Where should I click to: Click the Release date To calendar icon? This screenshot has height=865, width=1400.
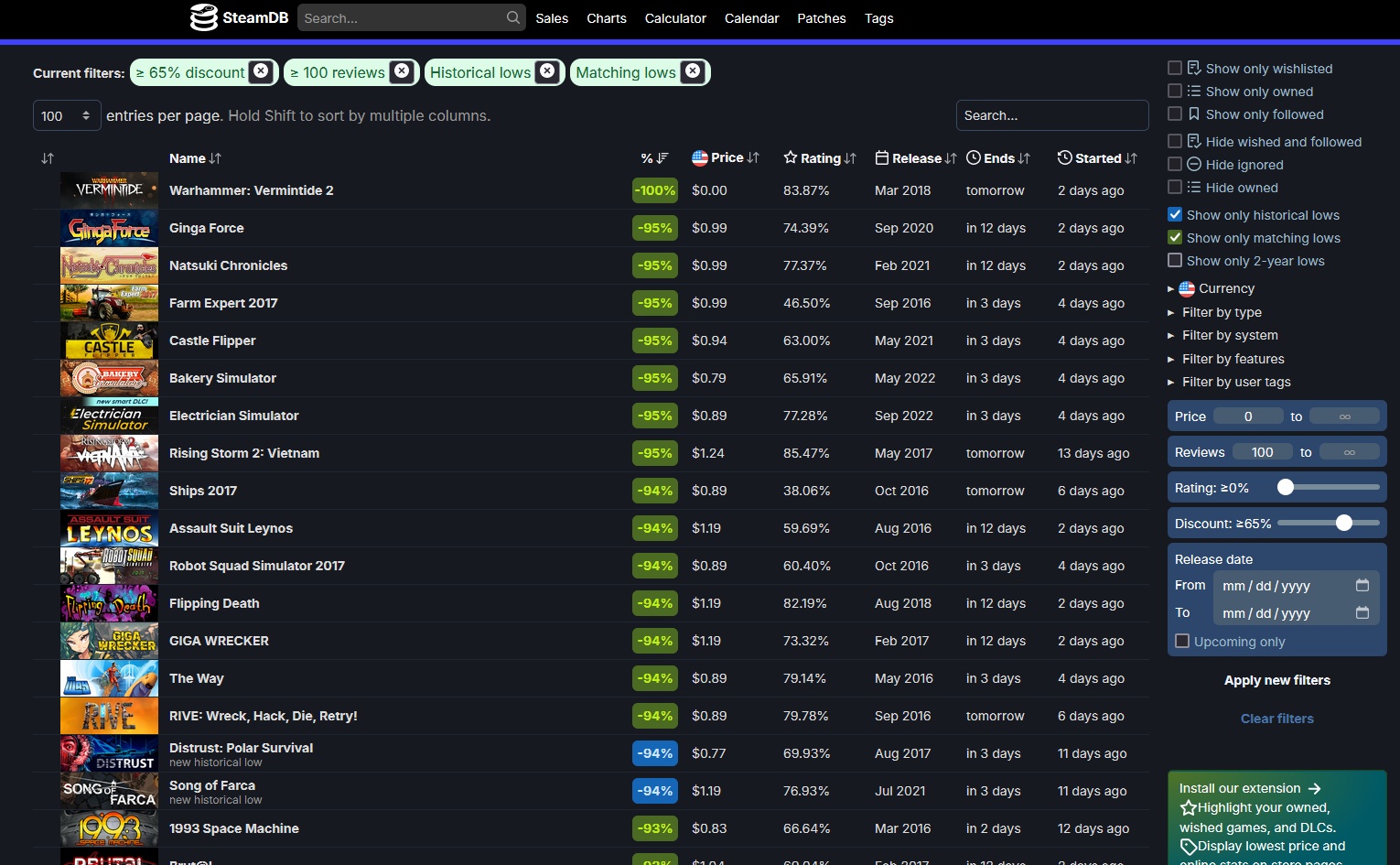click(1362, 612)
